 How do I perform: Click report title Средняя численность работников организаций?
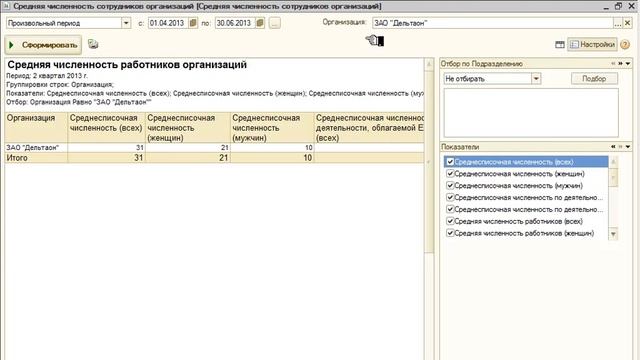coord(127,64)
